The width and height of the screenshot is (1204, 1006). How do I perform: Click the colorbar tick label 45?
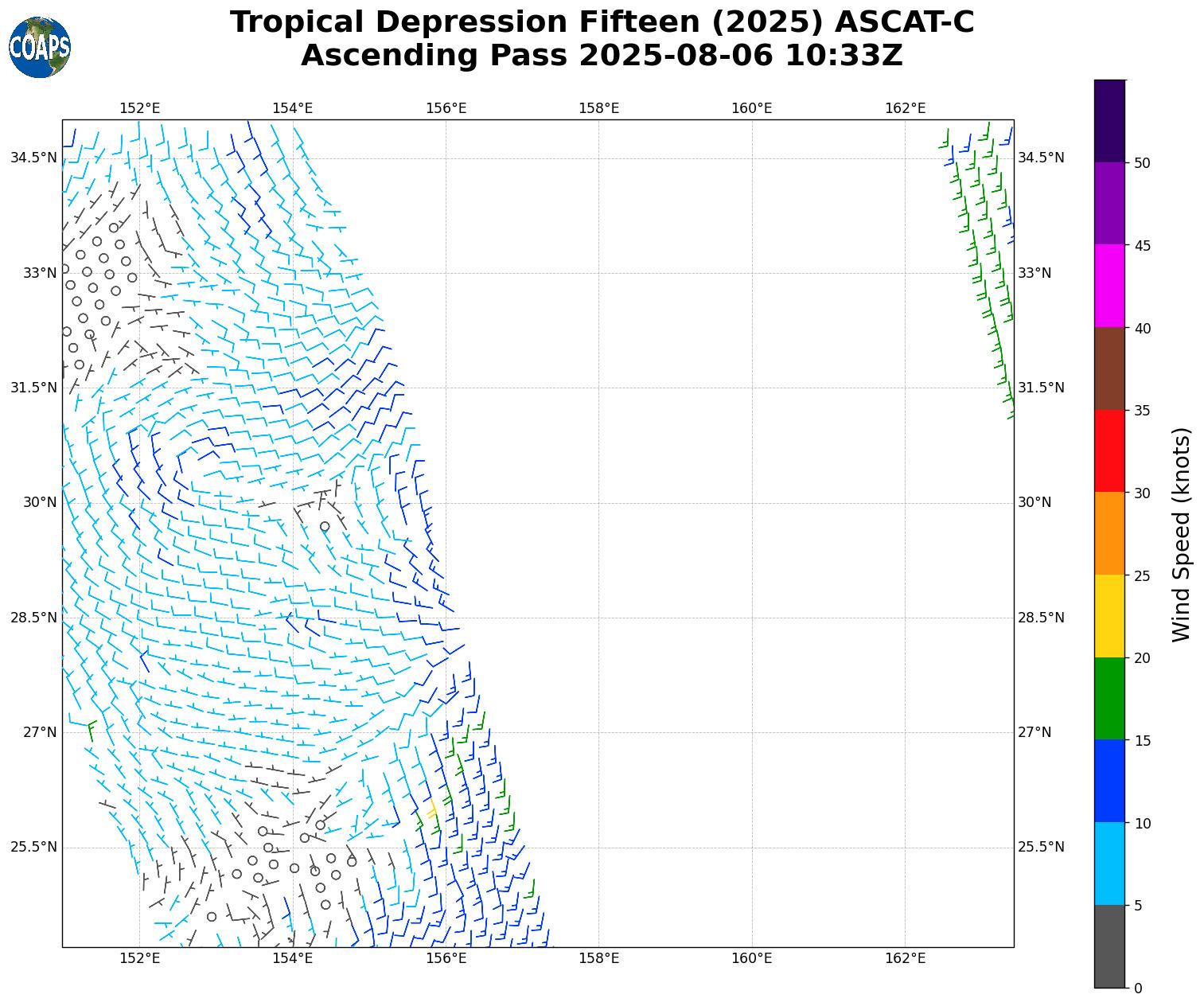(1142, 245)
